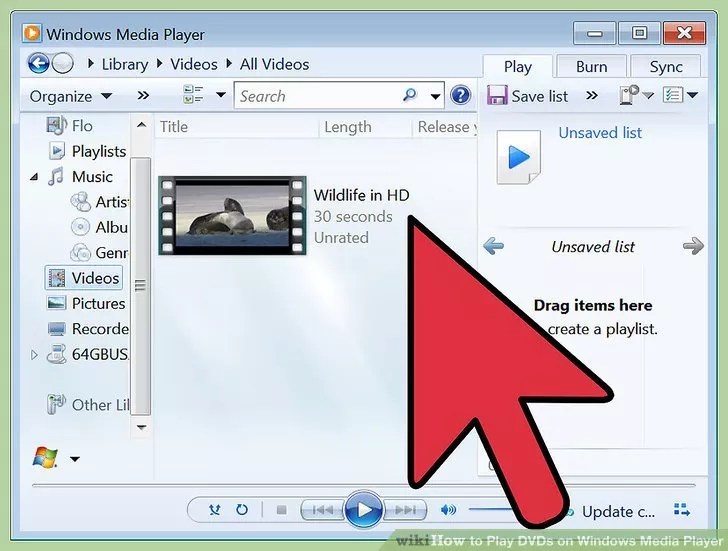The width and height of the screenshot is (728, 551).
Task: Click the navigation pane scrollbar thumb
Action: click(x=140, y=285)
